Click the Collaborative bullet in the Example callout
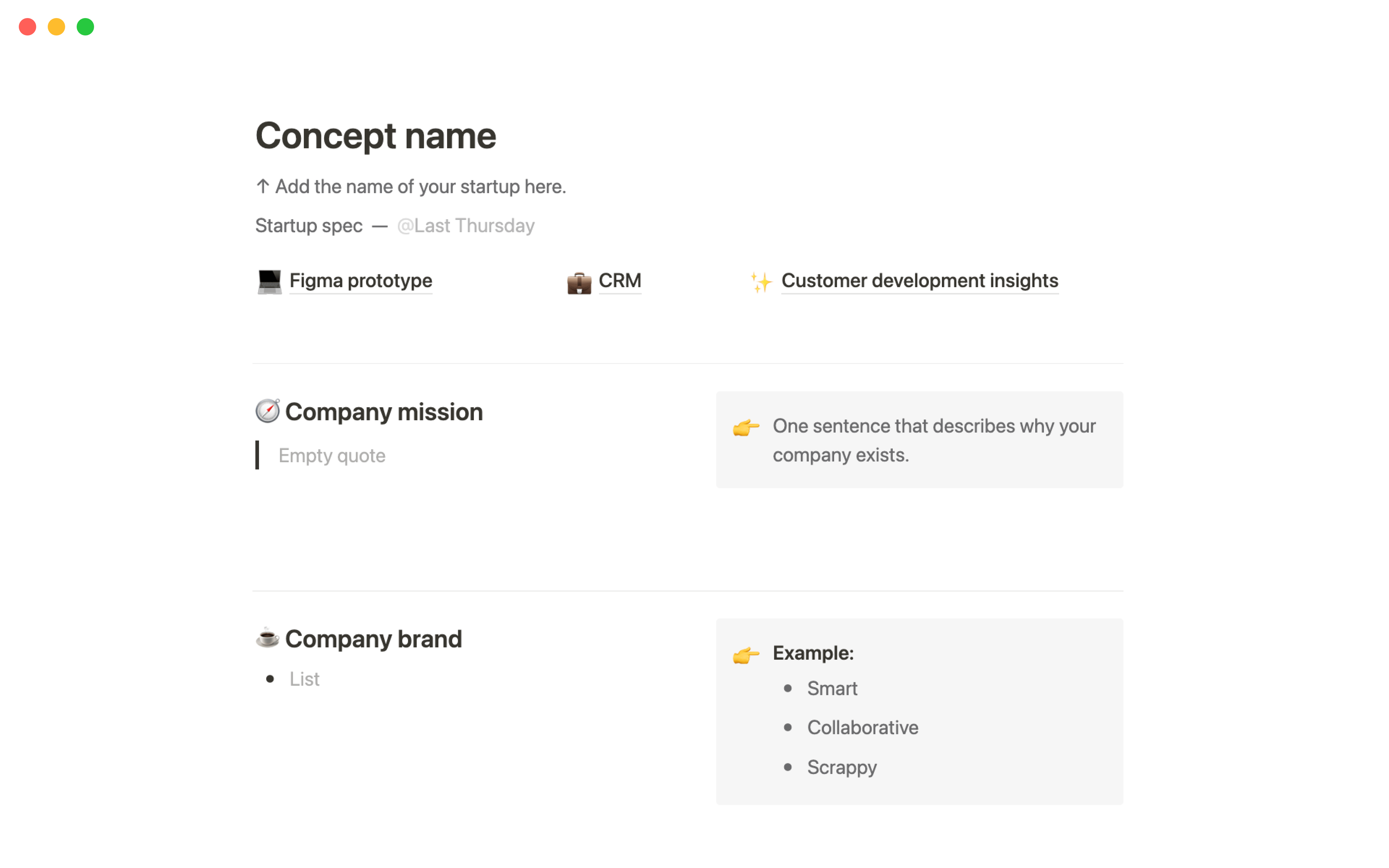1389x868 pixels. pos(862,727)
